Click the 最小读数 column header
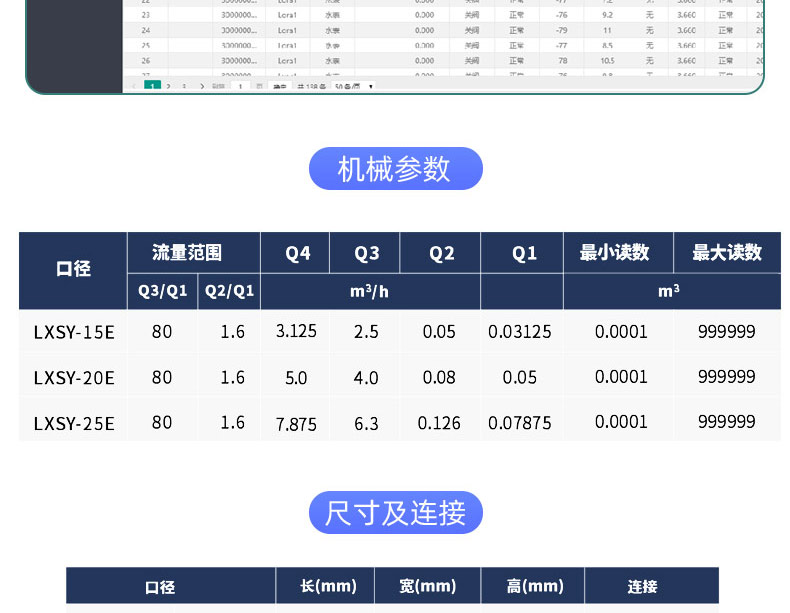The image size is (790, 613). pyautogui.click(x=617, y=253)
